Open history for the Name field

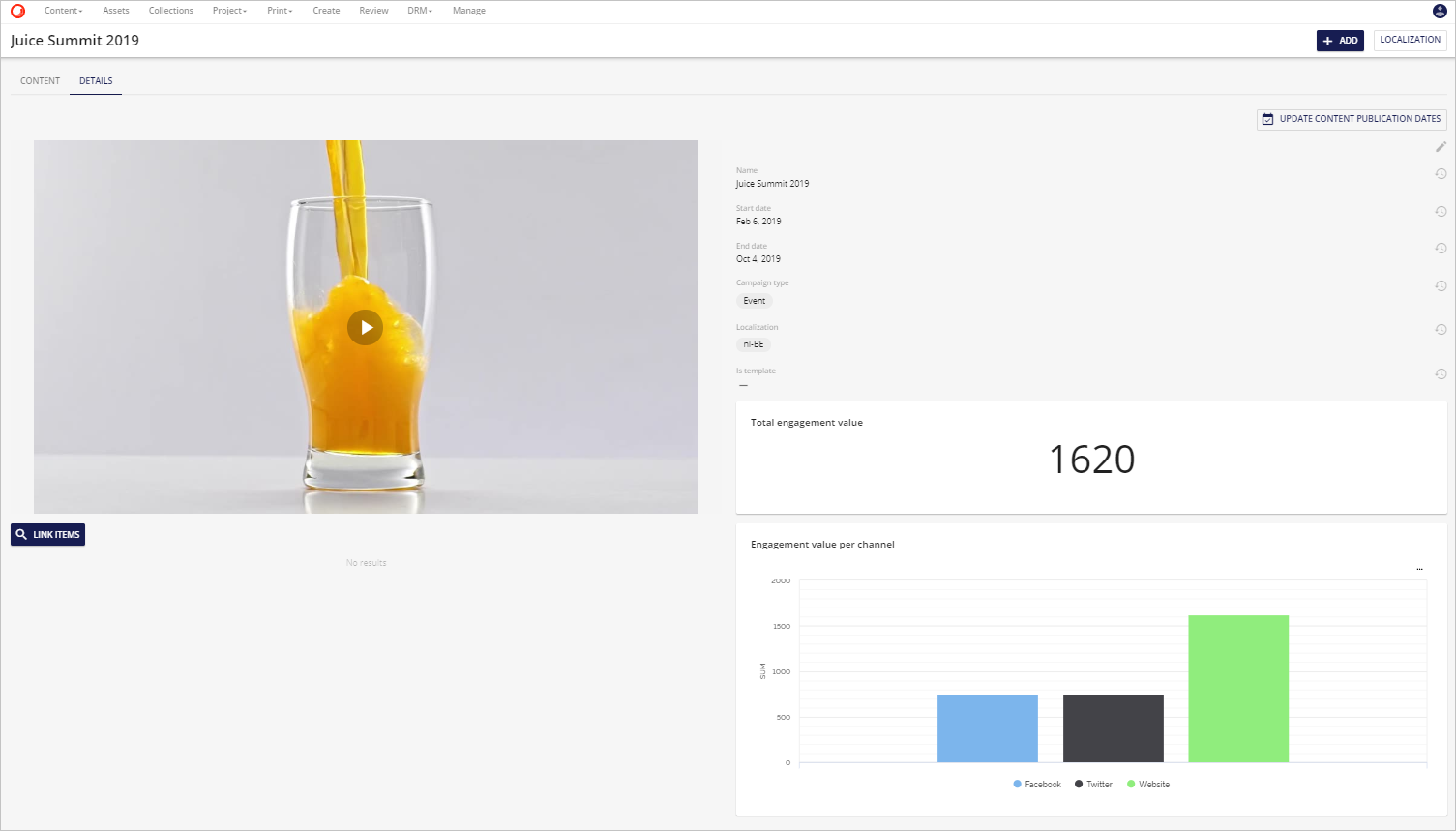(1441, 174)
